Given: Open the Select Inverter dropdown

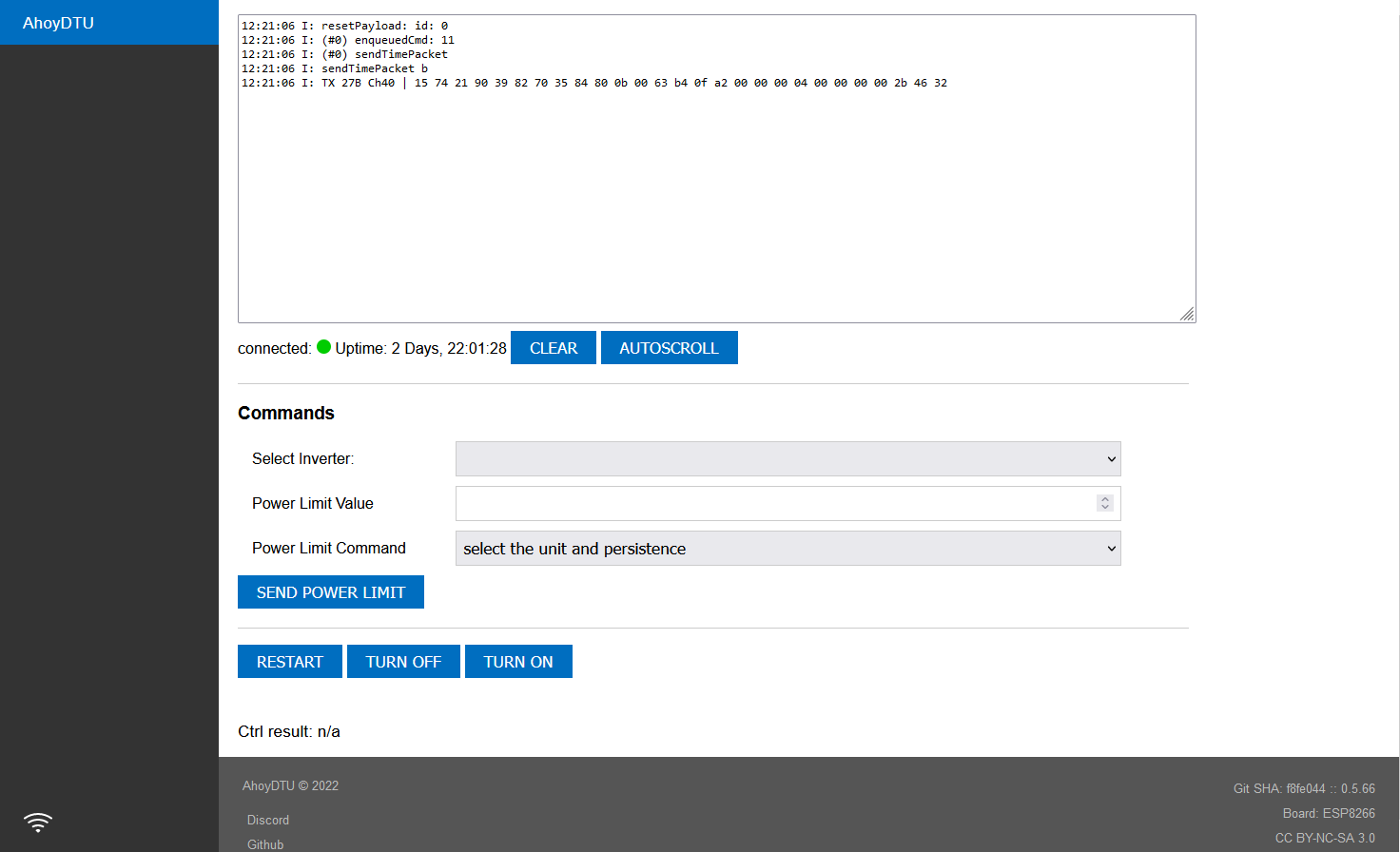Looking at the screenshot, I should click(x=787, y=458).
